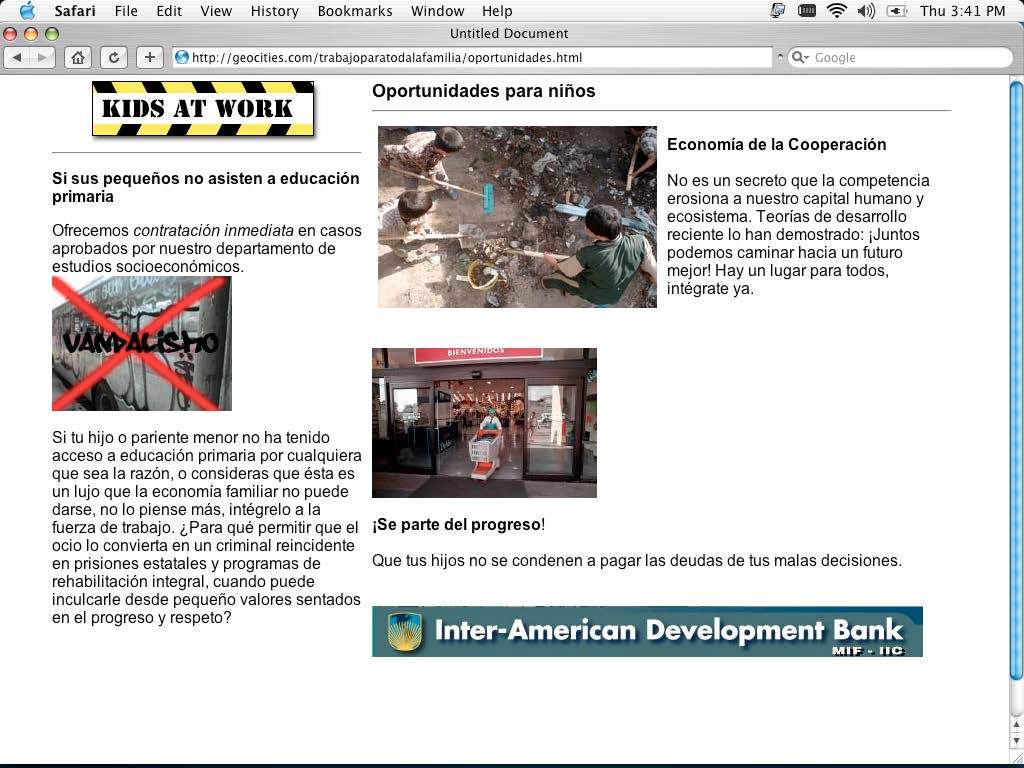This screenshot has height=768, width=1024.
Task: Click the globe site icon in address bar
Action: click(182, 57)
